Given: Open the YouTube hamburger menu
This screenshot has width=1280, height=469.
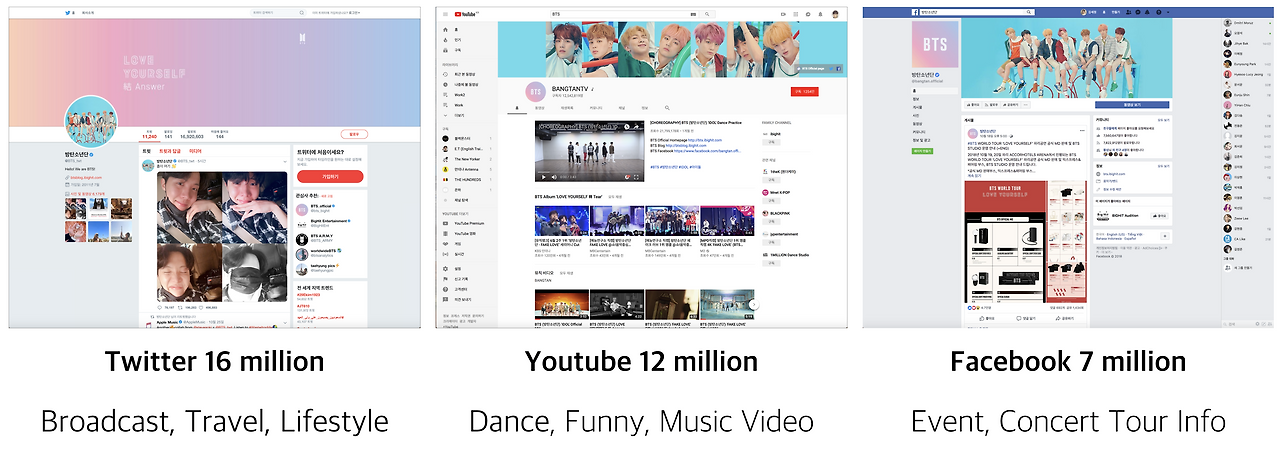Looking at the screenshot, I should [445, 14].
